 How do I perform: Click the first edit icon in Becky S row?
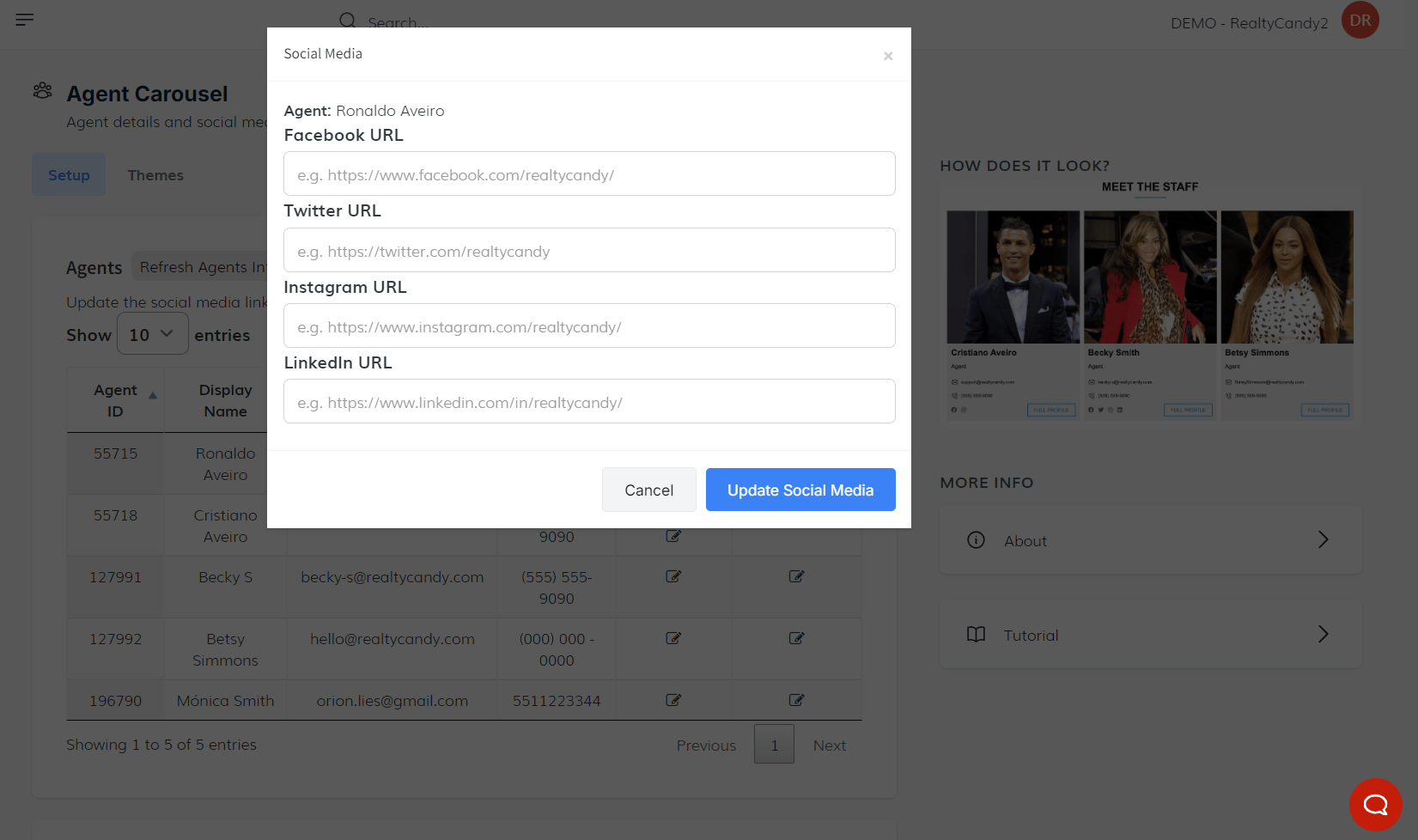(673, 576)
